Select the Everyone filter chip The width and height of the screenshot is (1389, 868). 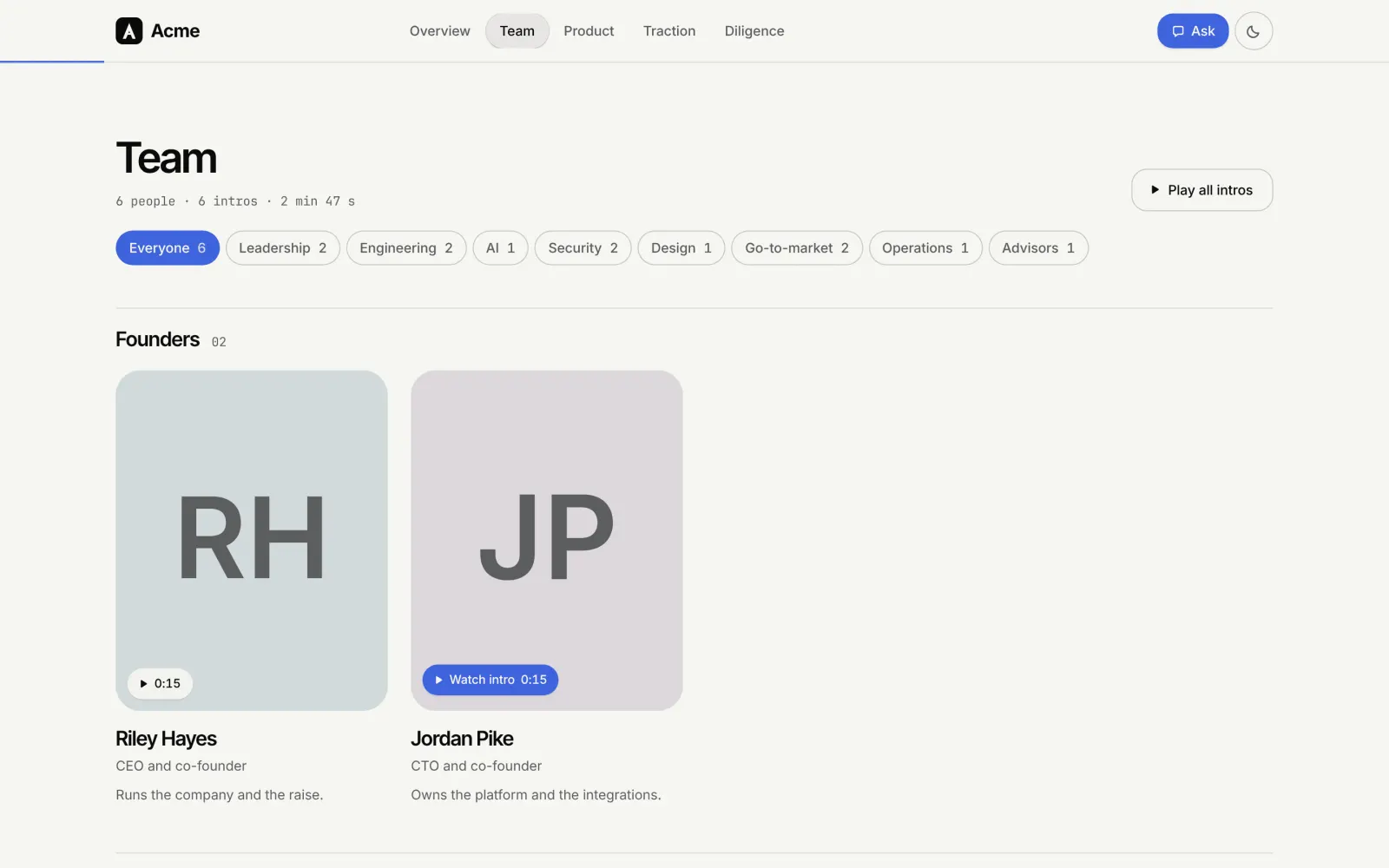click(x=168, y=248)
